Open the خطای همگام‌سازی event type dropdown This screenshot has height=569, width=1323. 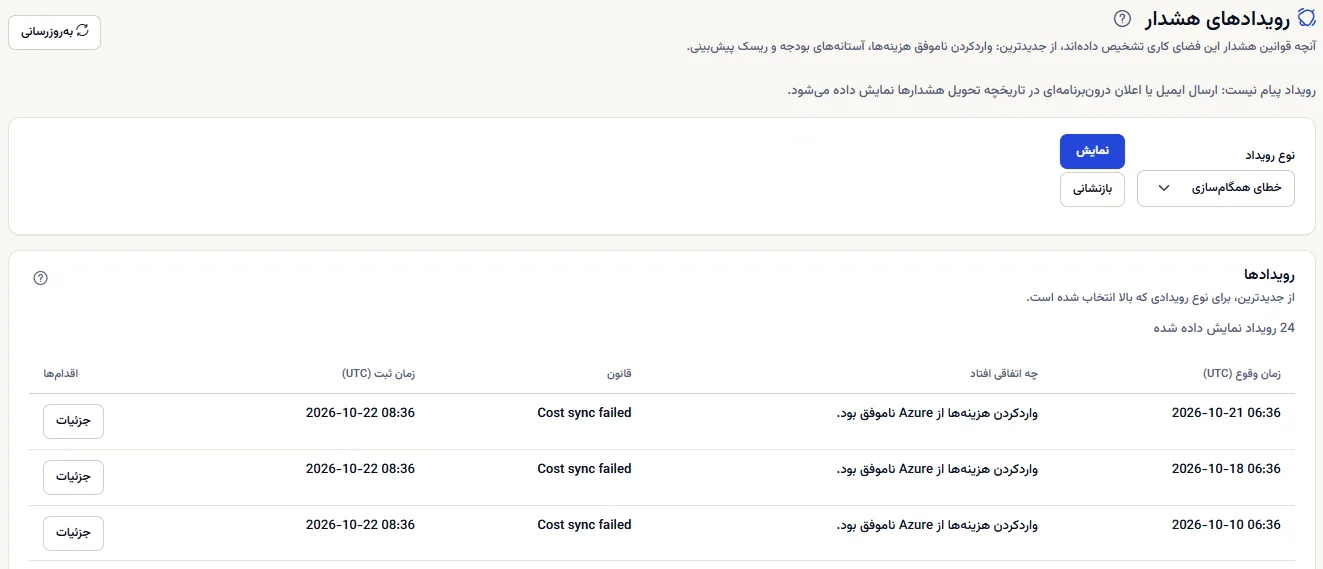[x=1216, y=188]
